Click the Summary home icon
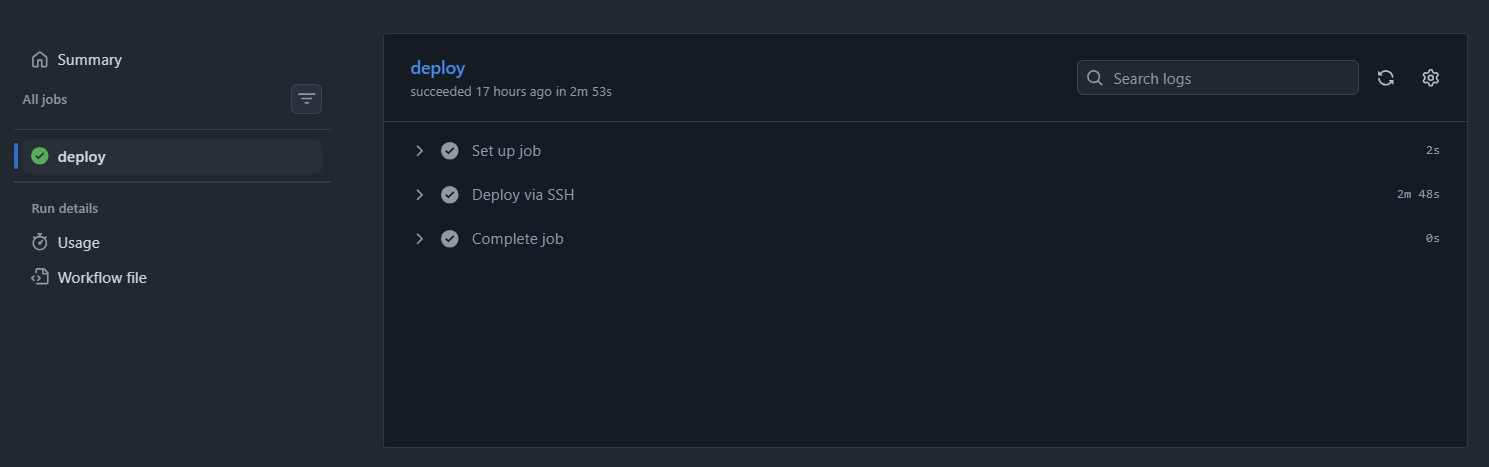The image size is (1489, 467). coord(40,60)
